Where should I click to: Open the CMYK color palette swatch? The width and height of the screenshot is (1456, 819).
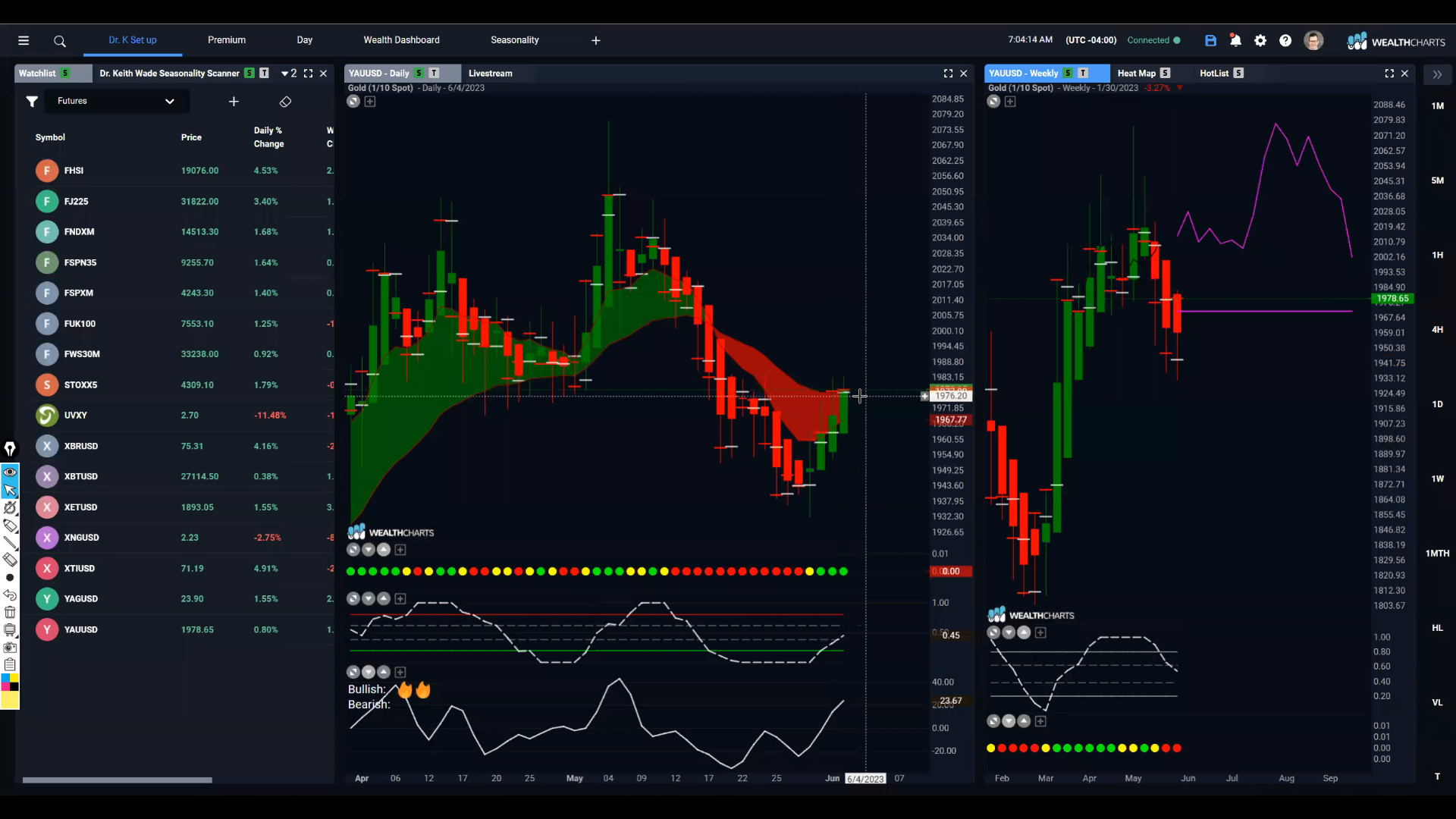(x=10, y=682)
